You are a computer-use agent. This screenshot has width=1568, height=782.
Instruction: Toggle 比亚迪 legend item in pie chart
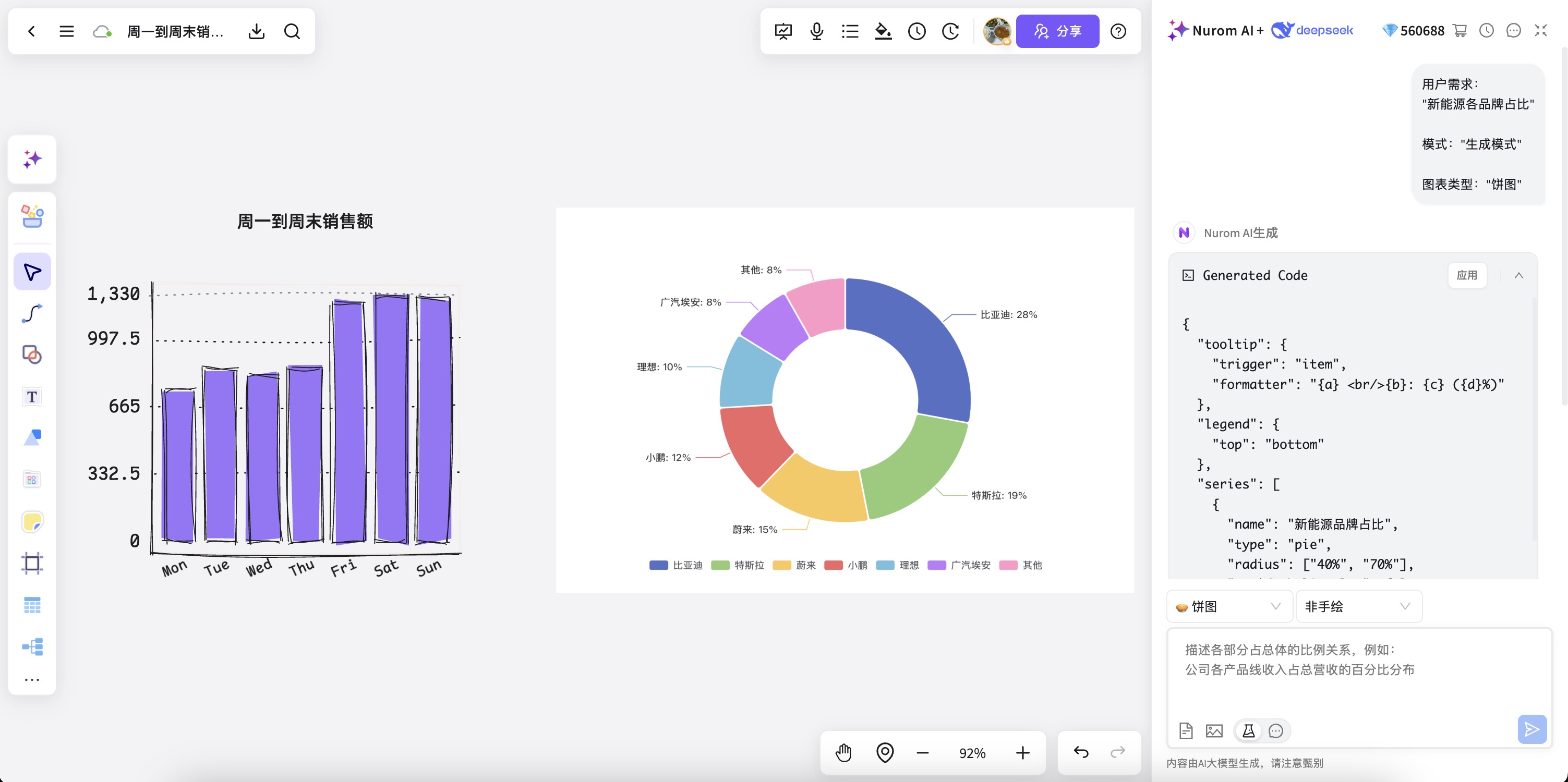676,565
